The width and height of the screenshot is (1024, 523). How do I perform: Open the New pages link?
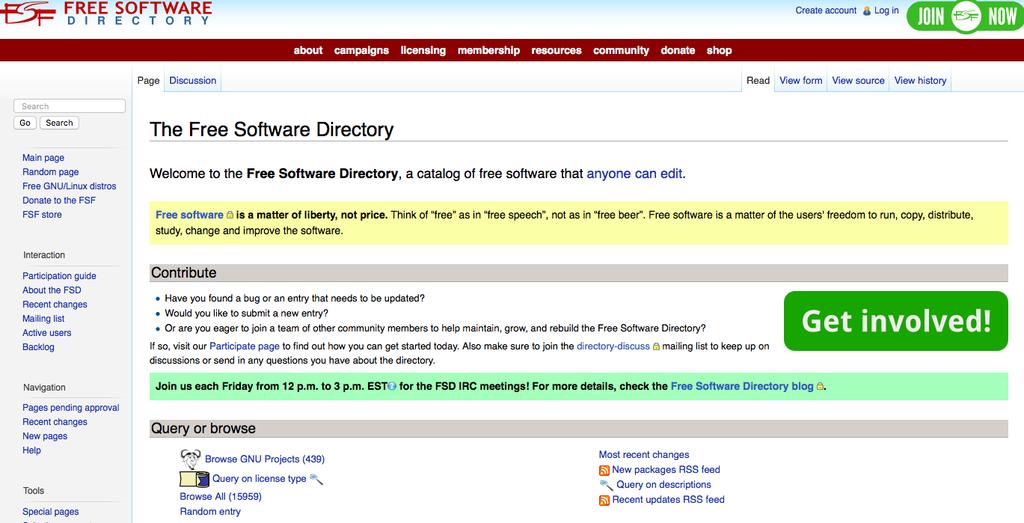pyautogui.click(x=44, y=436)
